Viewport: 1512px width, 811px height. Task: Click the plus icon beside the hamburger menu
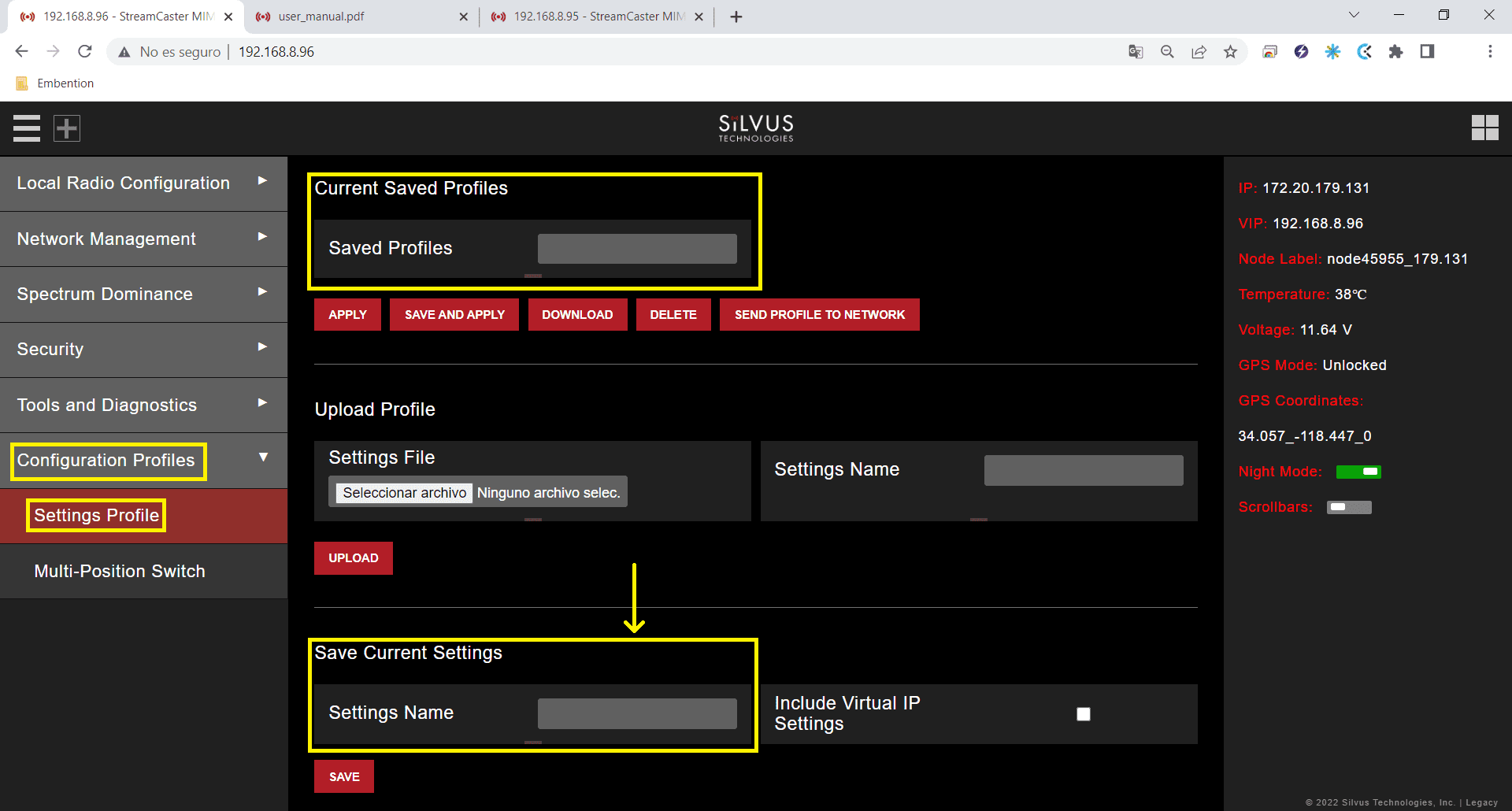click(x=67, y=128)
